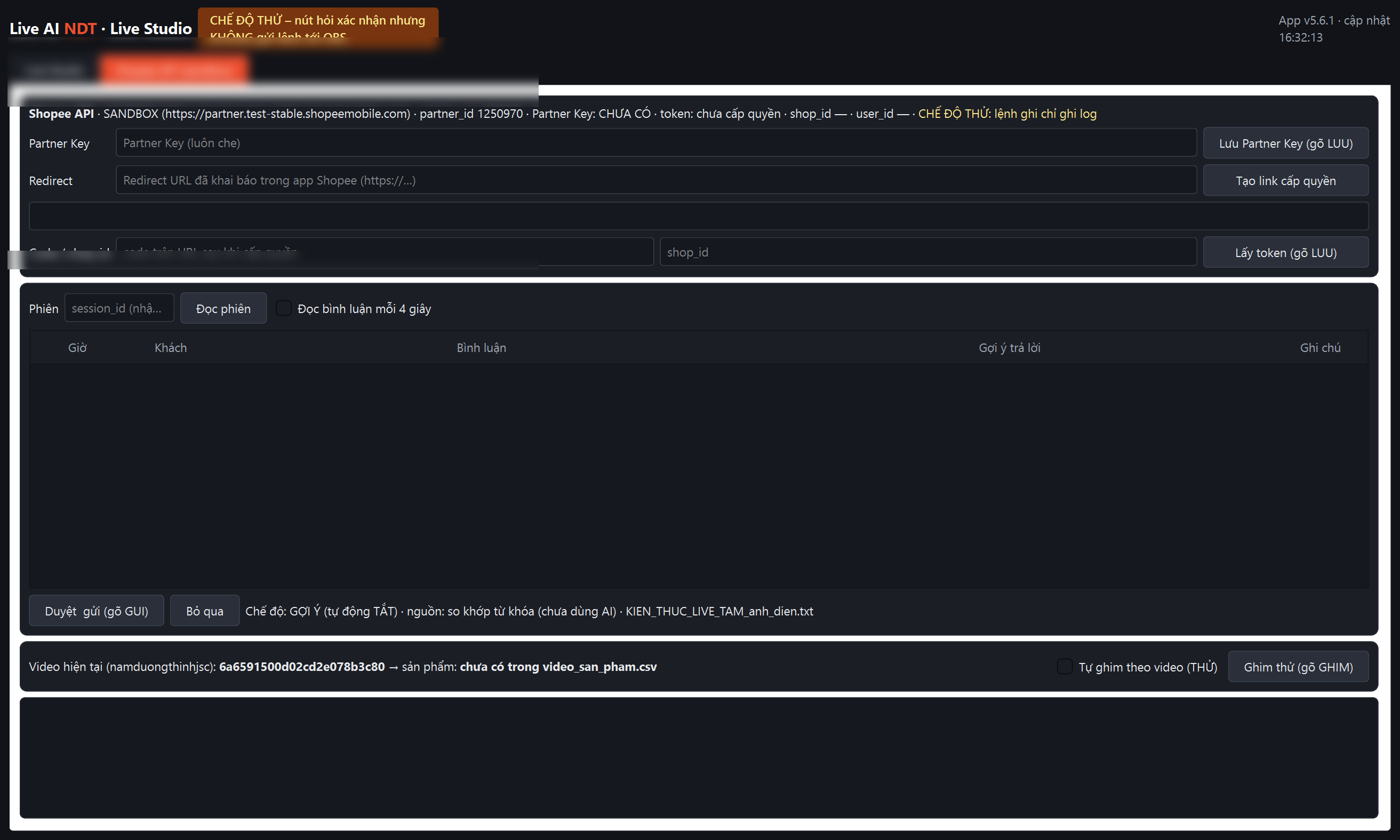Click 'partner_id 1250970' in status line
Viewport: 1400px width, 840px height.
coord(471,113)
